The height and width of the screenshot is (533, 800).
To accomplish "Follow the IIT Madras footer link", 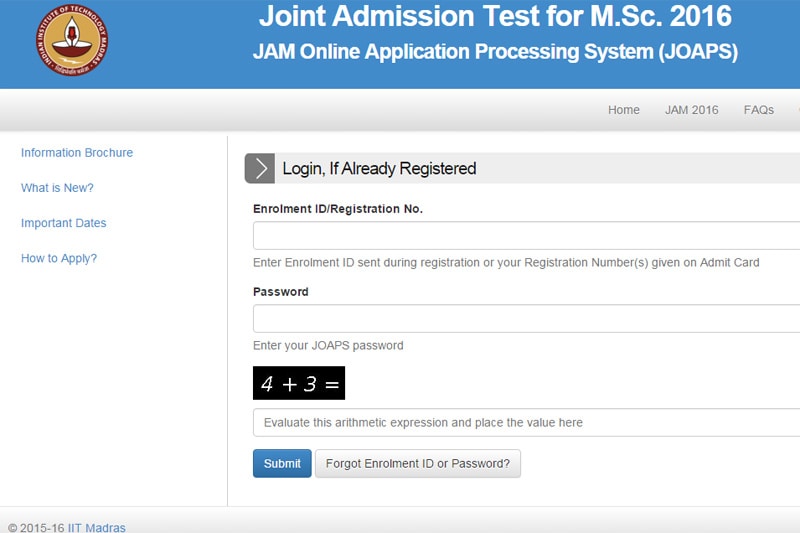I will point(96,527).
